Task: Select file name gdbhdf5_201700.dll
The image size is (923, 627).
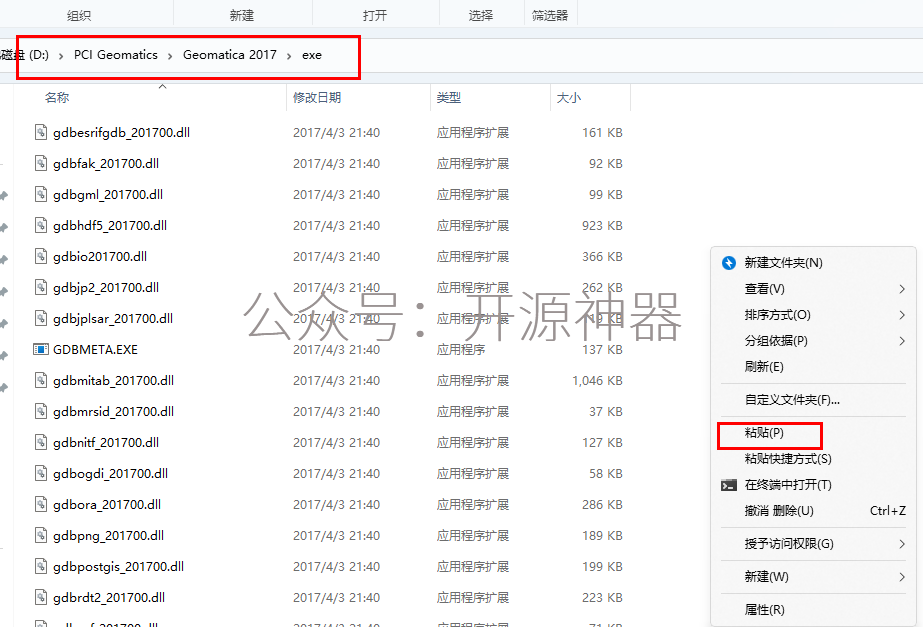Action: pyautogui.click(x=110, y=225)
